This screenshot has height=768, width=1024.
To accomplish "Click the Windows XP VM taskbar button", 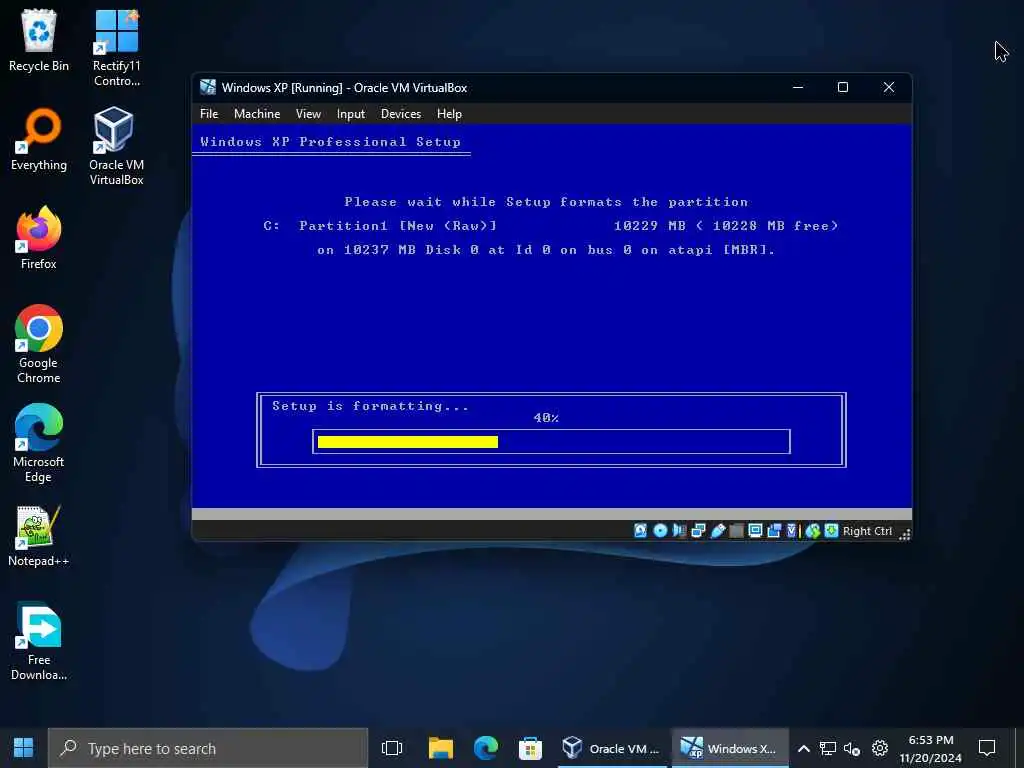I will click(729, 748).
